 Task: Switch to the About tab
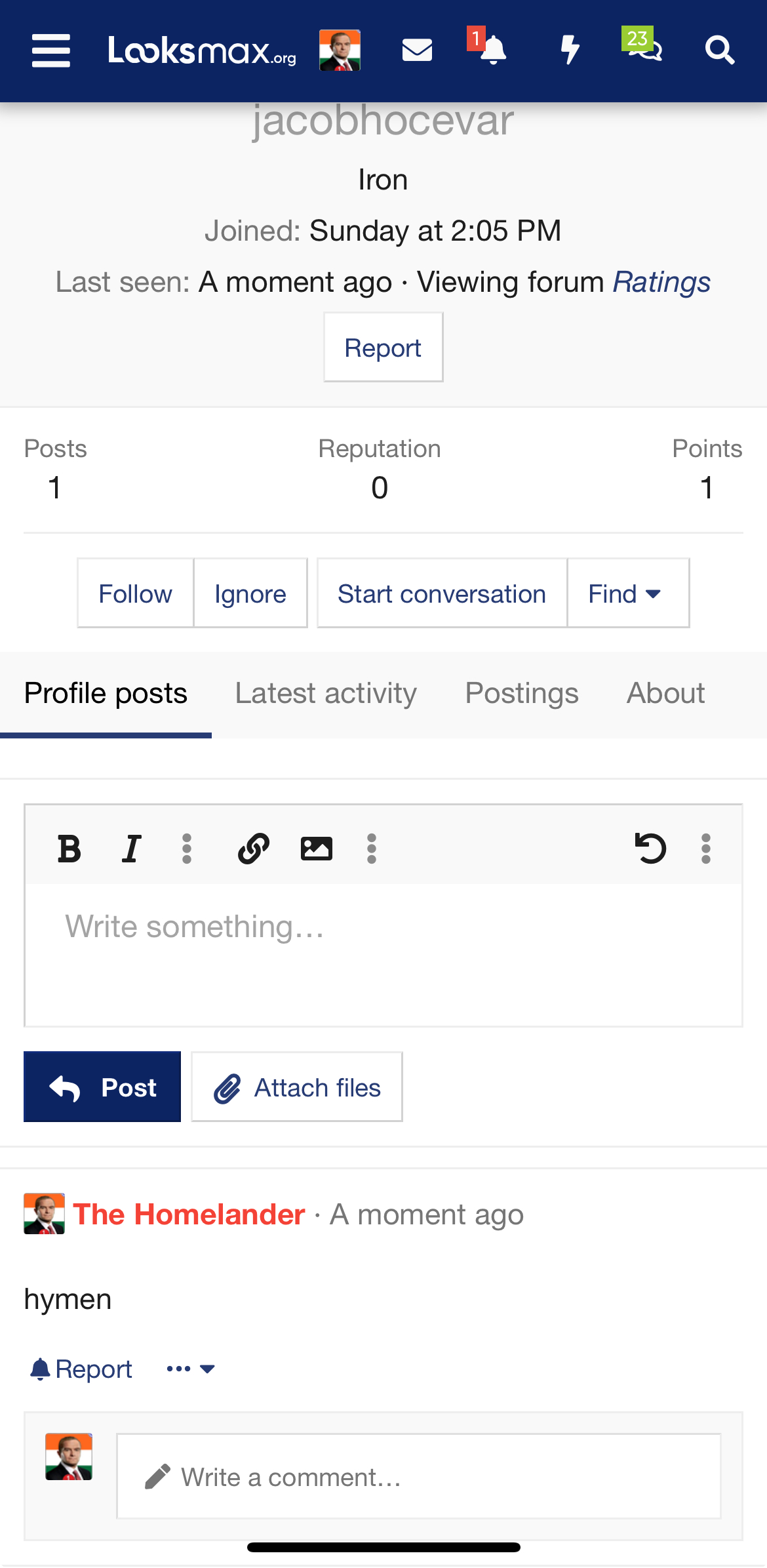665,693
